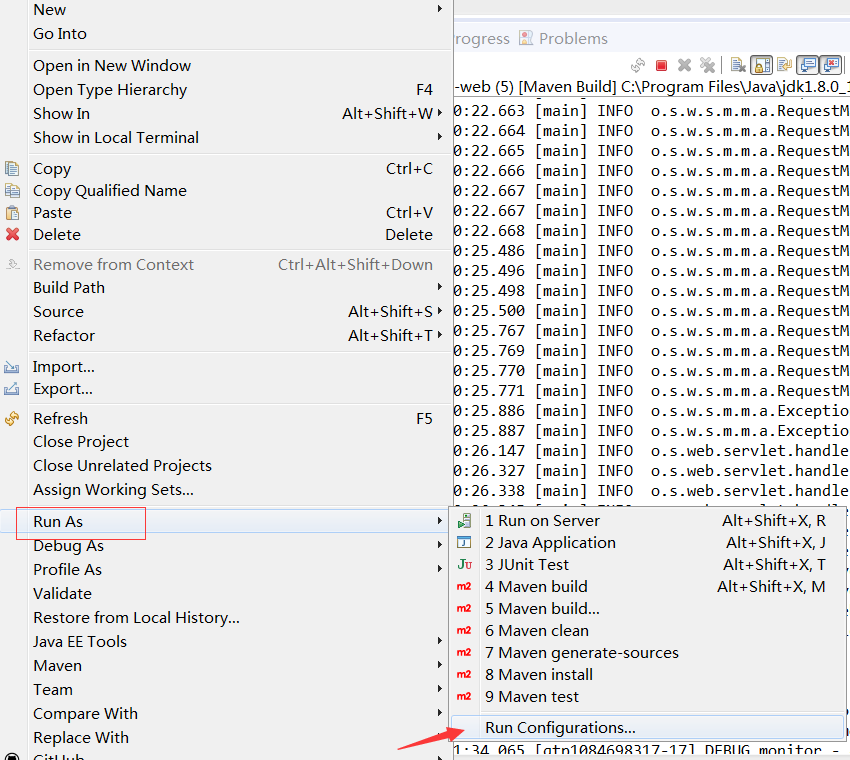Image resolution: width=850 pixels, height=760 pixels.
Task: Switch to the partly hidden Progress tab
Action: (482, 38)
